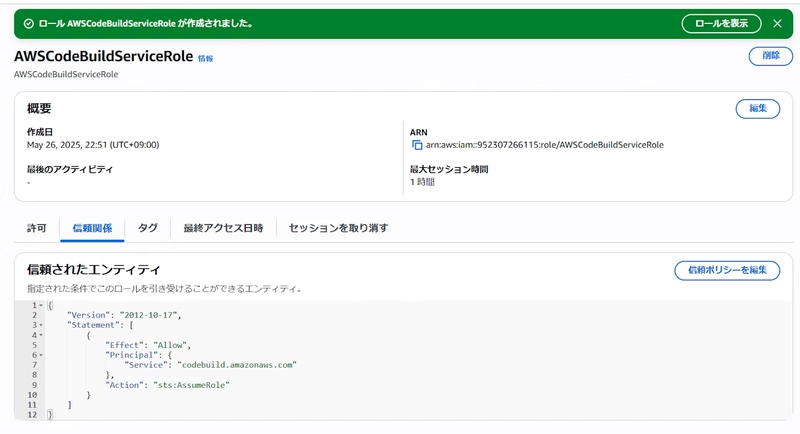Click the 最大セッション時間 label
The width and height of the screenshot is (800, 434).
[449, 169]
